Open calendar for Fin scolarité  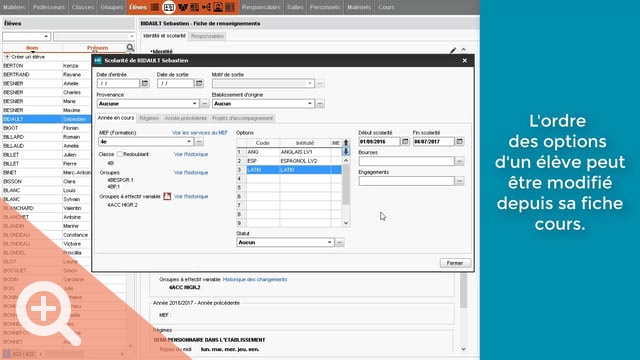point(460,141)
